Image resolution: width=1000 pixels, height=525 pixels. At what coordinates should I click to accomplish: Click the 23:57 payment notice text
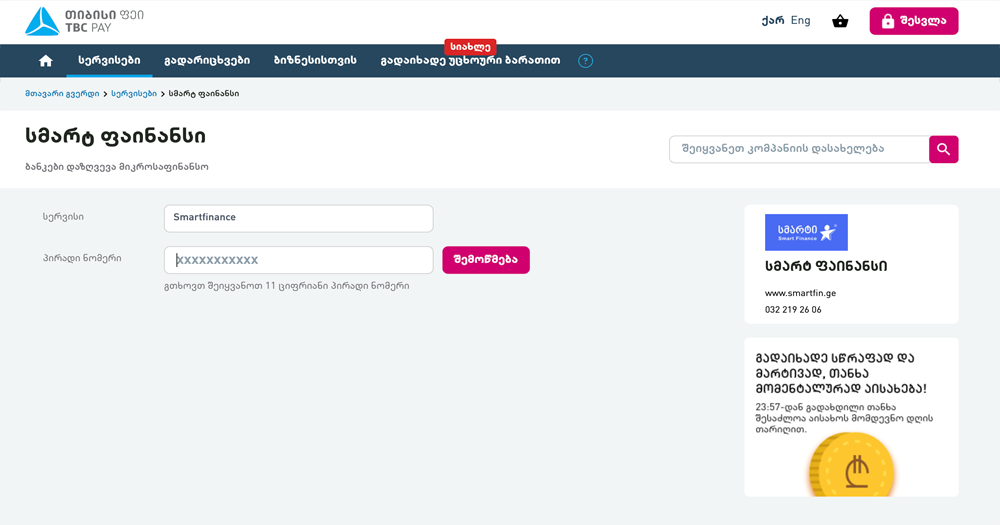point(844,418)
